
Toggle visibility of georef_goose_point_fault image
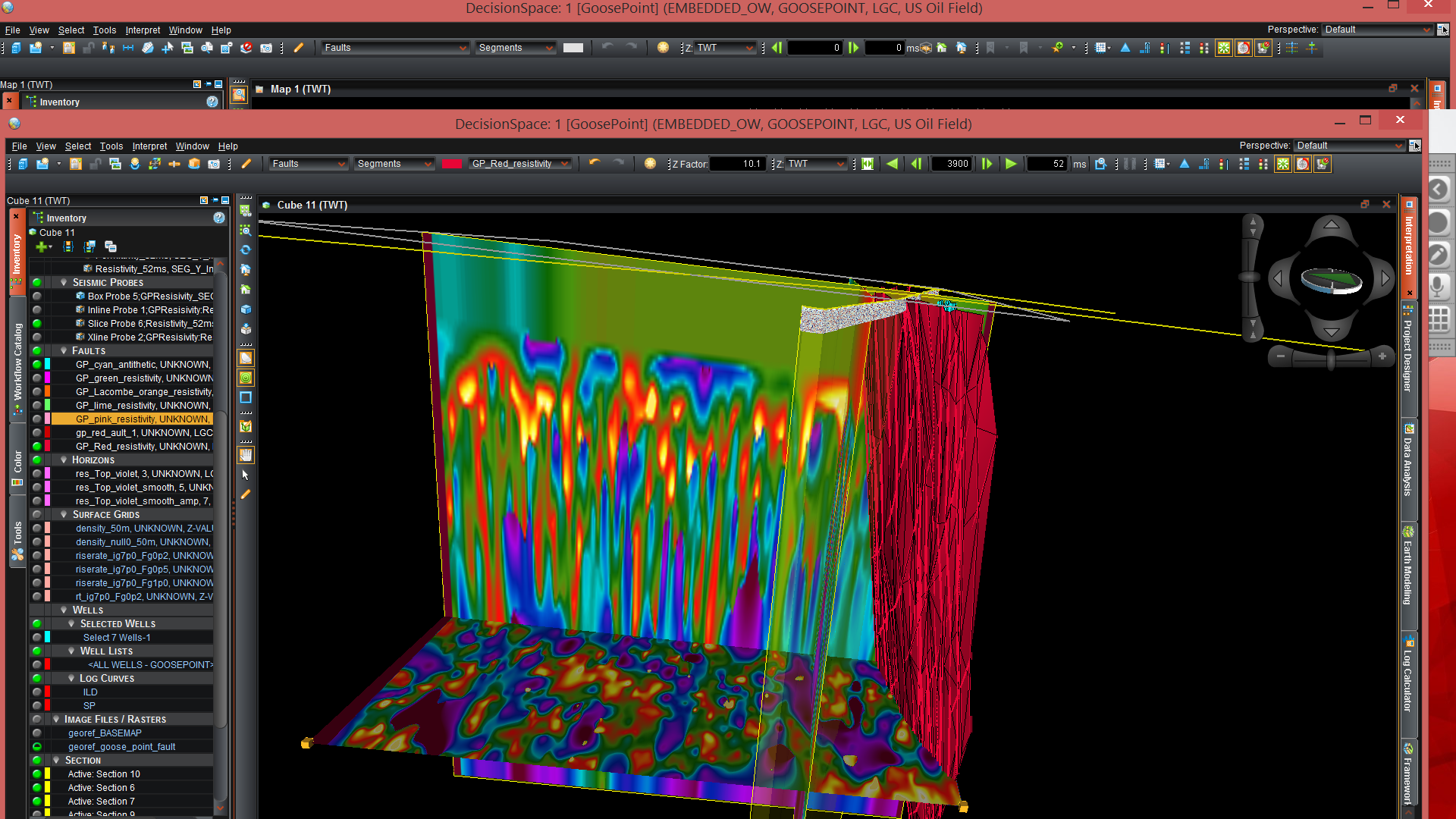pyautogui.click(x=36, y=747)
